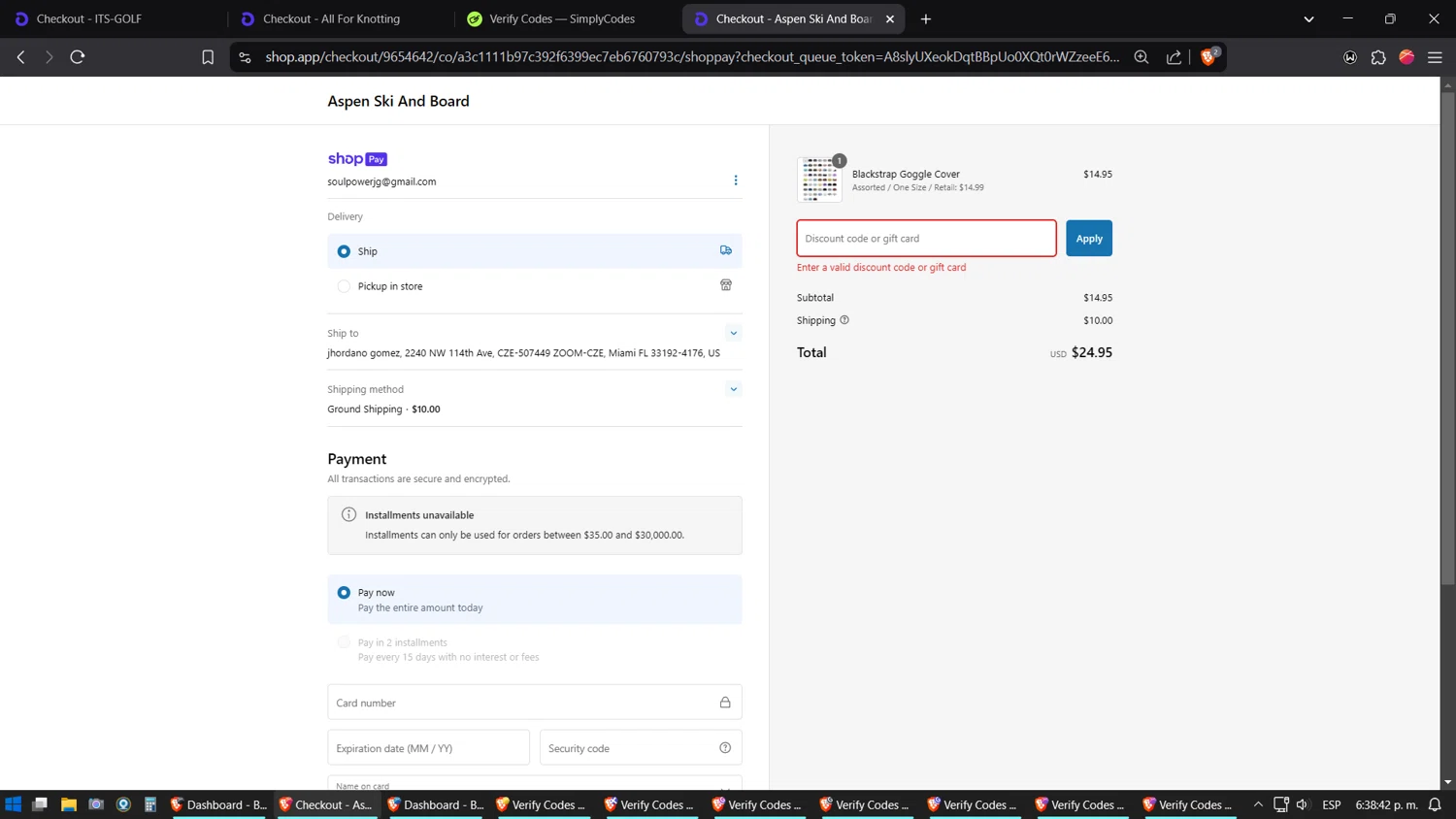Click the Shop Pay logo
1456x819 pixels.
[x=357, y=159]
